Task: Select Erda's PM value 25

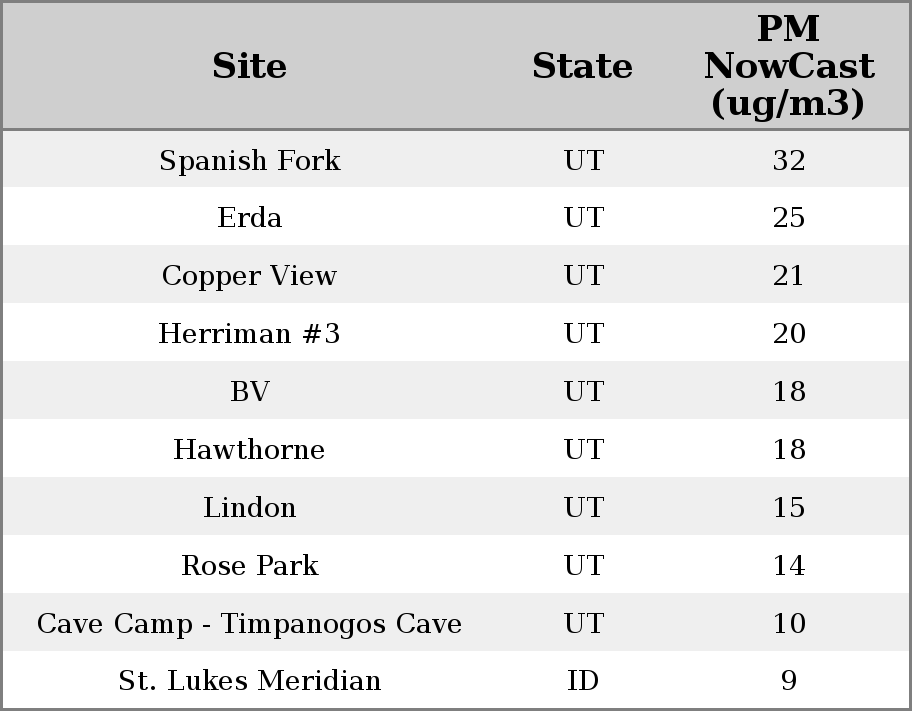Action: (x=788, y=218)
